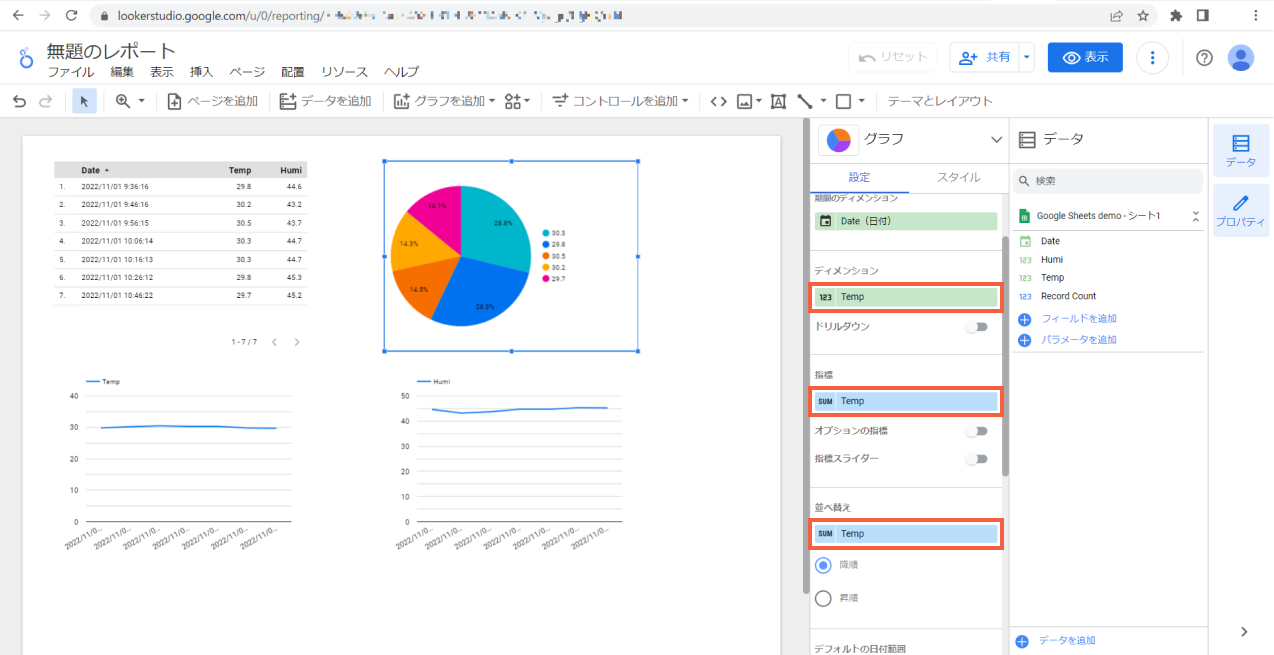Turn on the optional metrics toggle
Image resolution: width=1274 pixels, height=655 pixels.
coord(976,431)
